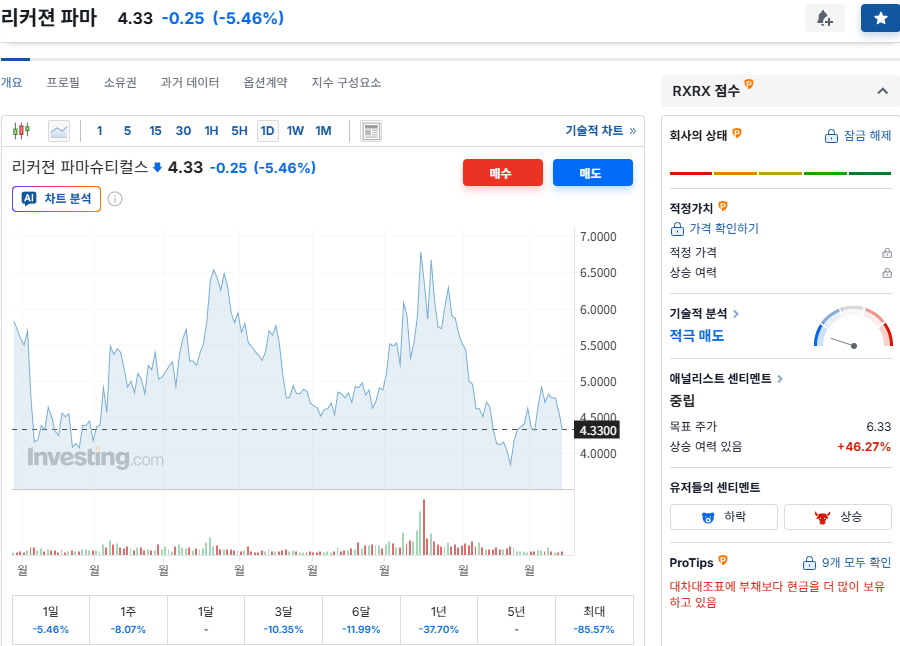
Task: Open the 과거 데이터 tab
Action: pos(189,83)
